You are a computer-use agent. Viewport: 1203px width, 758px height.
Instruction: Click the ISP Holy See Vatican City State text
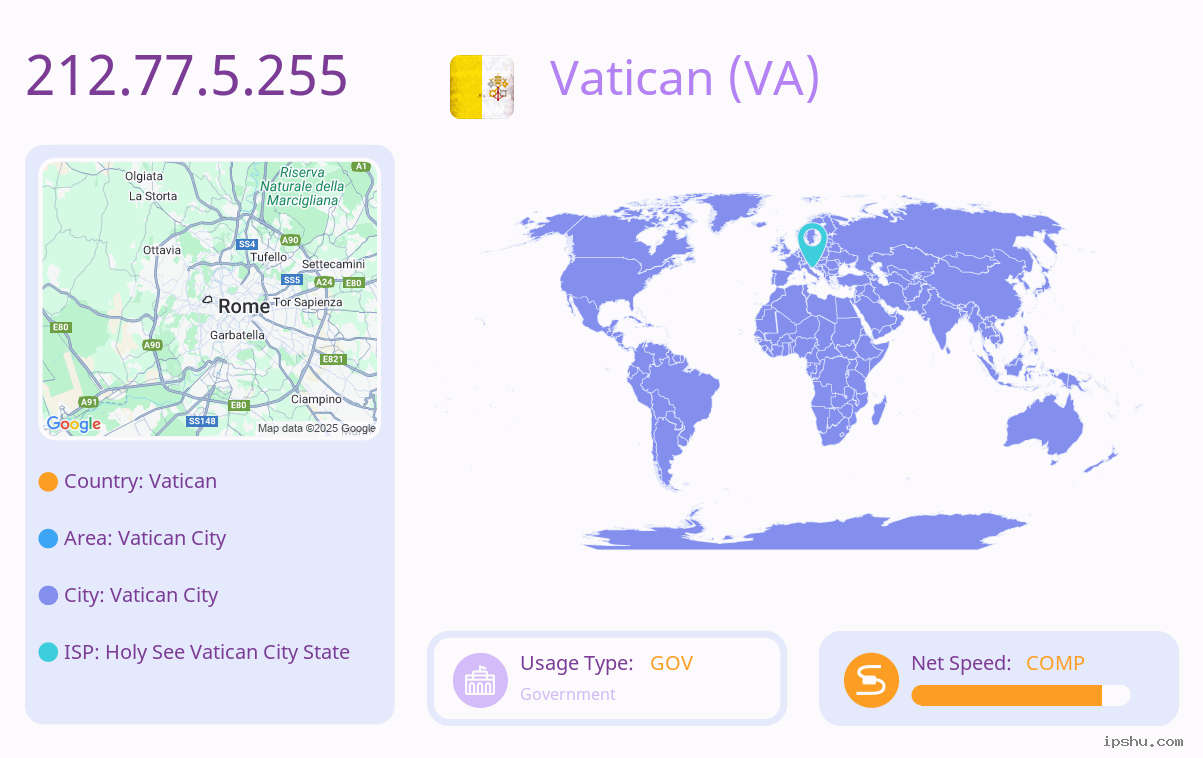207,652
